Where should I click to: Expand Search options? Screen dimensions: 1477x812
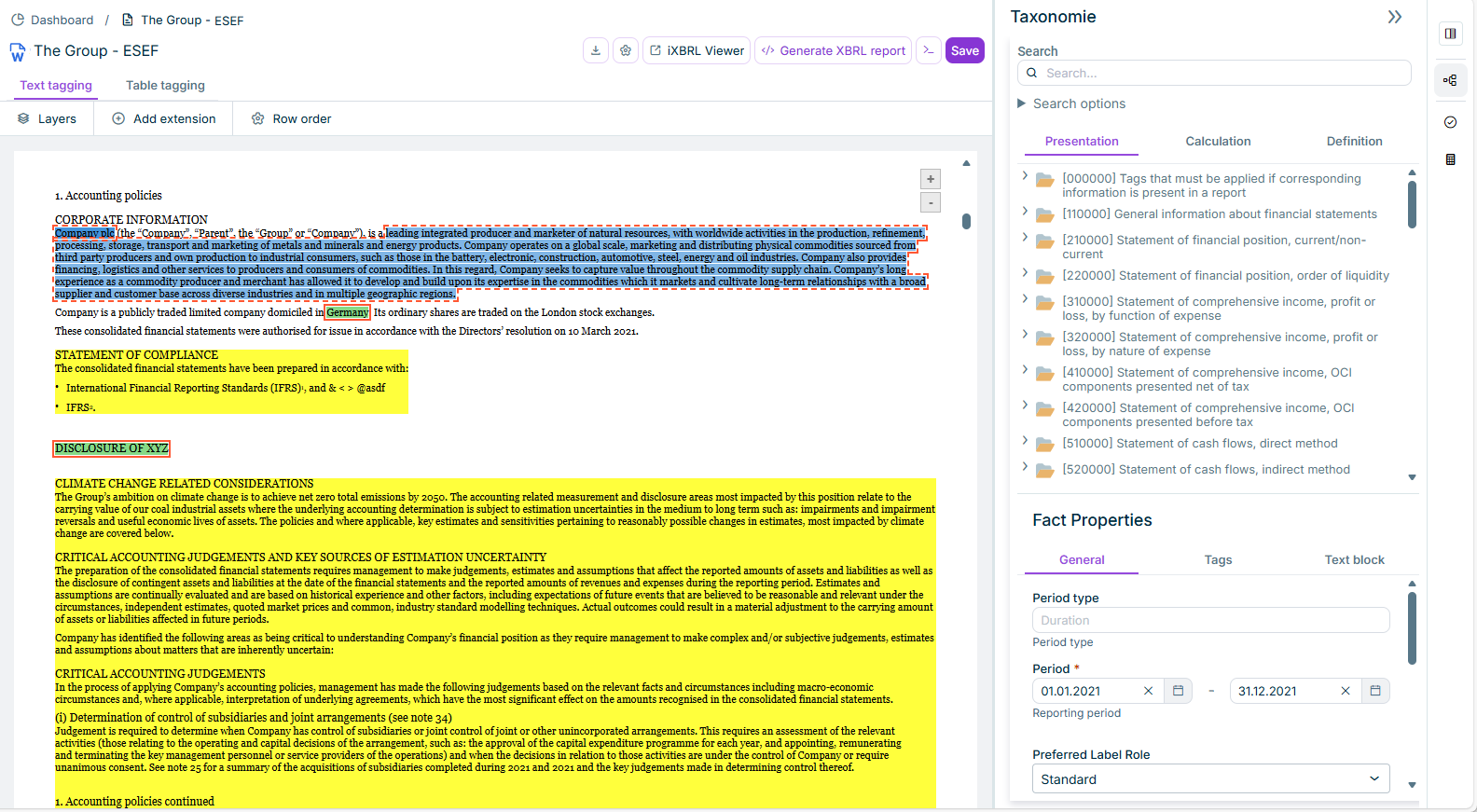point(1071,103)
